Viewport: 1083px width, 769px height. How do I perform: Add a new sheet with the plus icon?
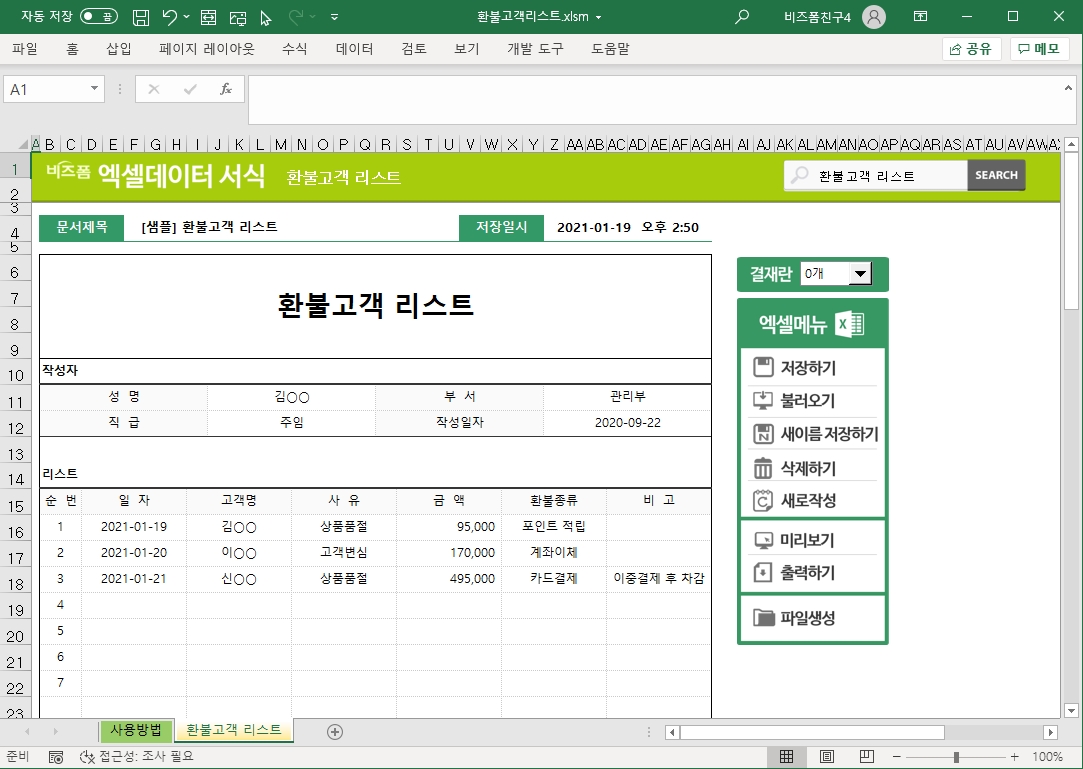pyautogui.click(x=335, y=731)
